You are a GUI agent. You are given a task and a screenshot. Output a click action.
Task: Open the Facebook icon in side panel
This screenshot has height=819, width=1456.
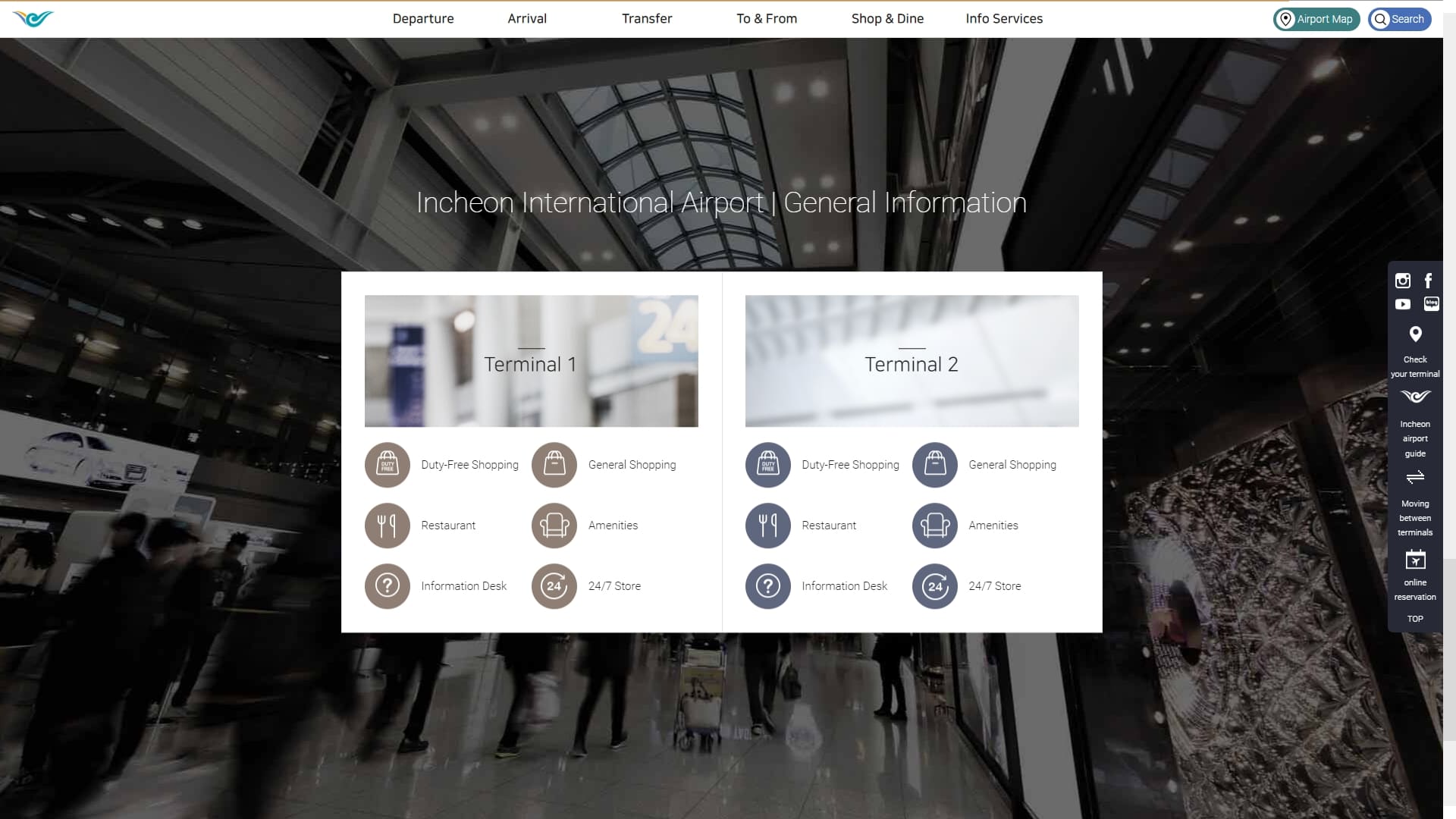(x=1429, y=281)
